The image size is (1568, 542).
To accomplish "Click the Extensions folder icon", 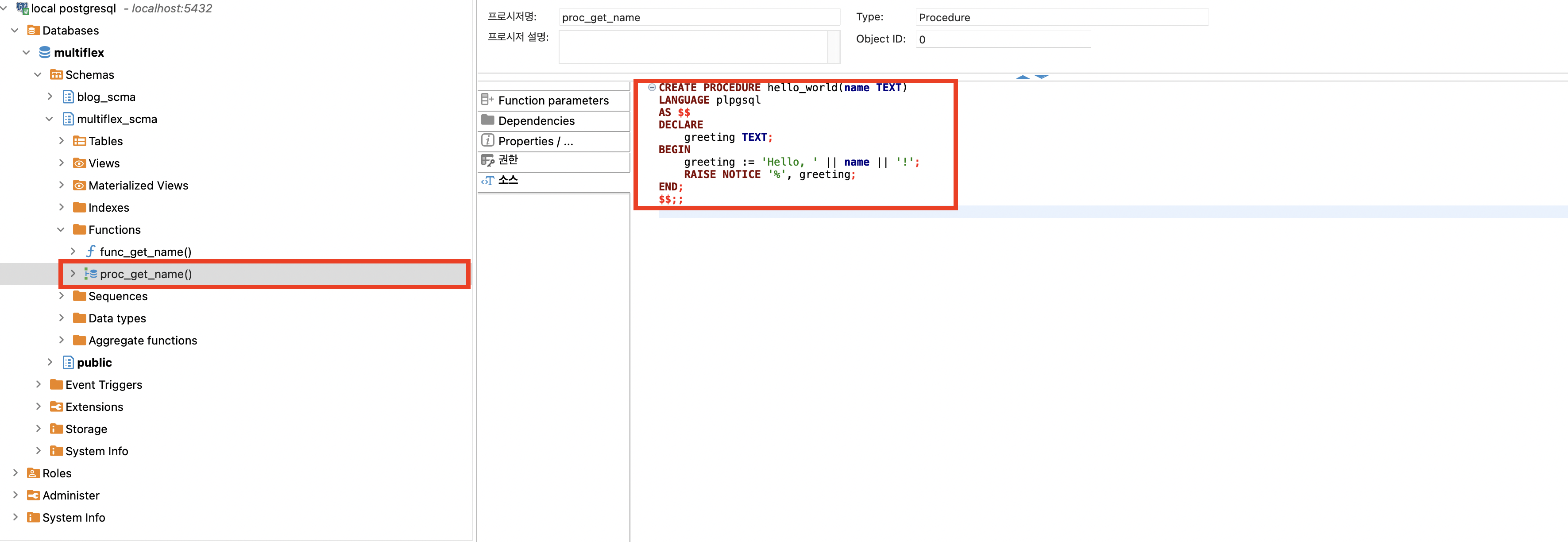I will [56, 407].
